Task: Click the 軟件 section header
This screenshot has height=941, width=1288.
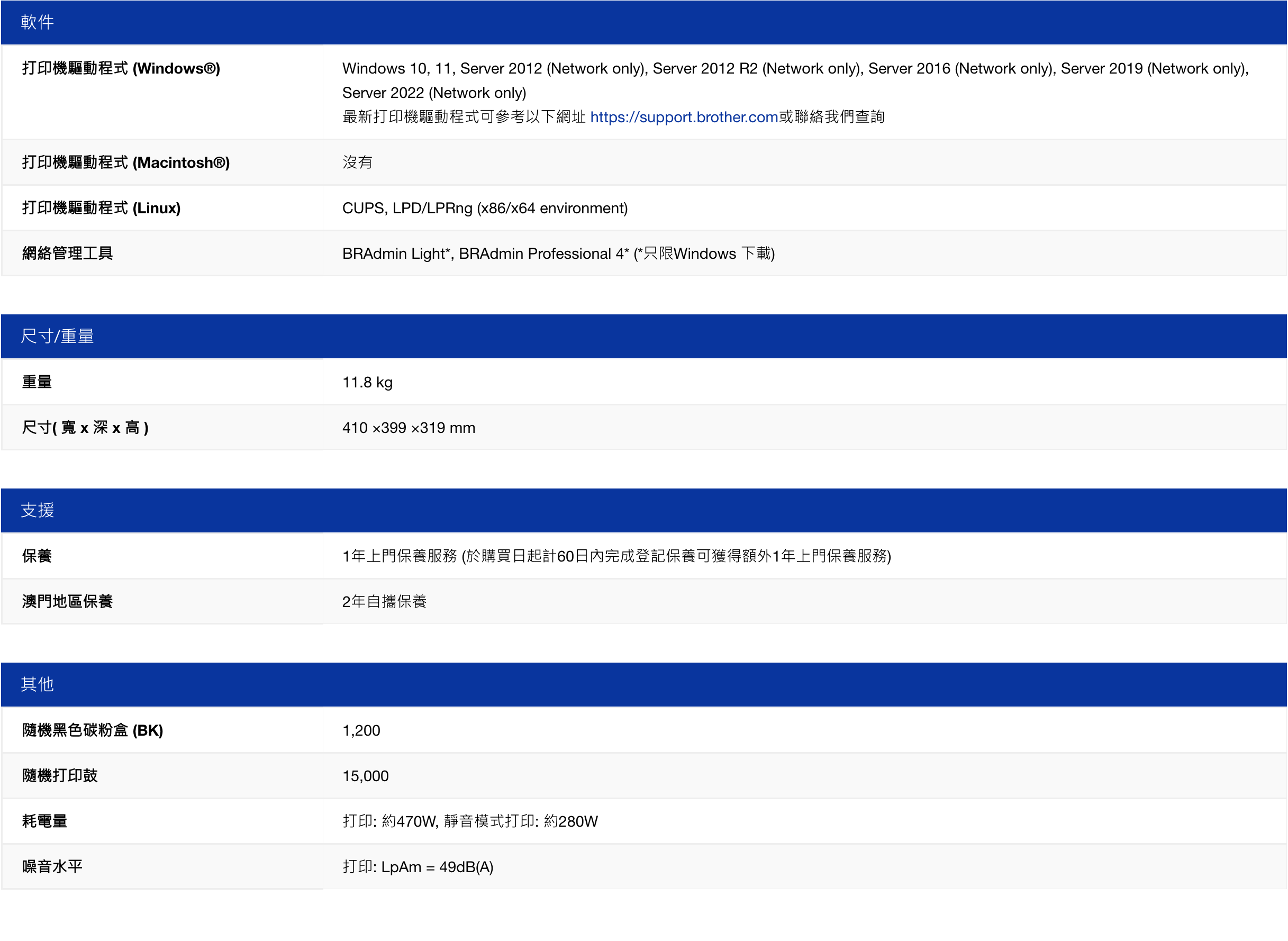Action: tap(38, 22)
